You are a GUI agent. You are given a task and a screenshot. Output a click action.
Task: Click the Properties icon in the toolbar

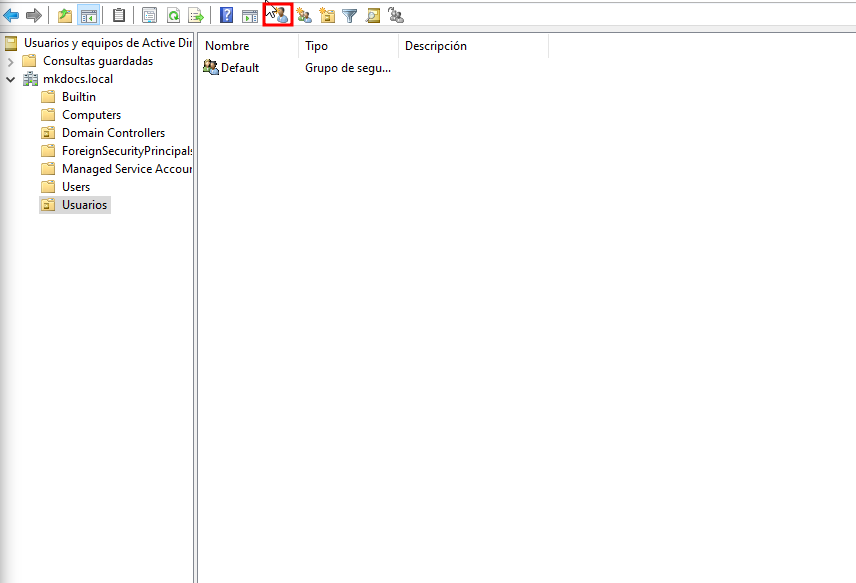pos(150,15)
